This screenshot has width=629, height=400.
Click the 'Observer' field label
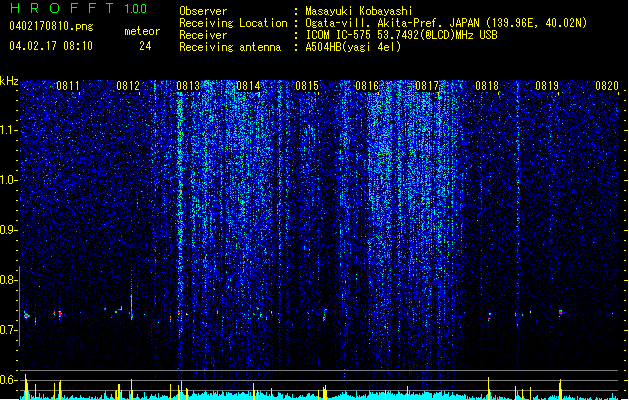203,11
